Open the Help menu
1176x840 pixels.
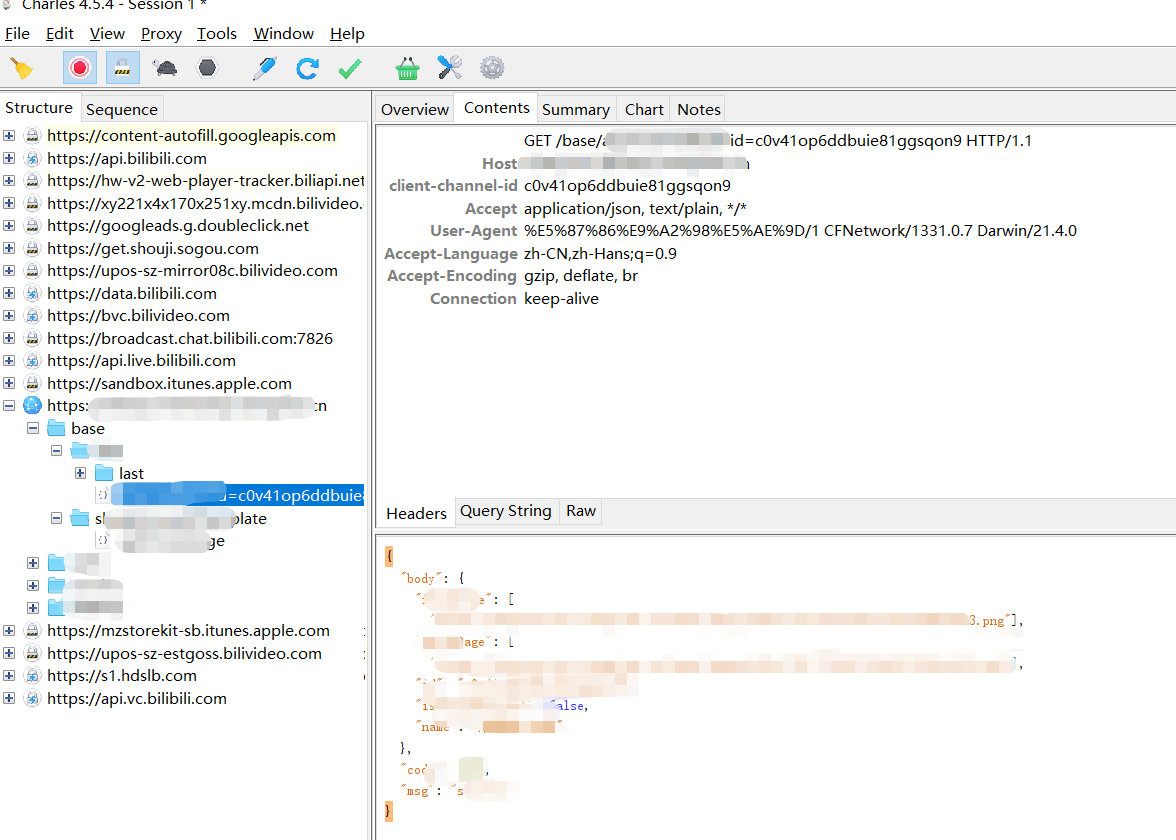(x=347, y=34)
